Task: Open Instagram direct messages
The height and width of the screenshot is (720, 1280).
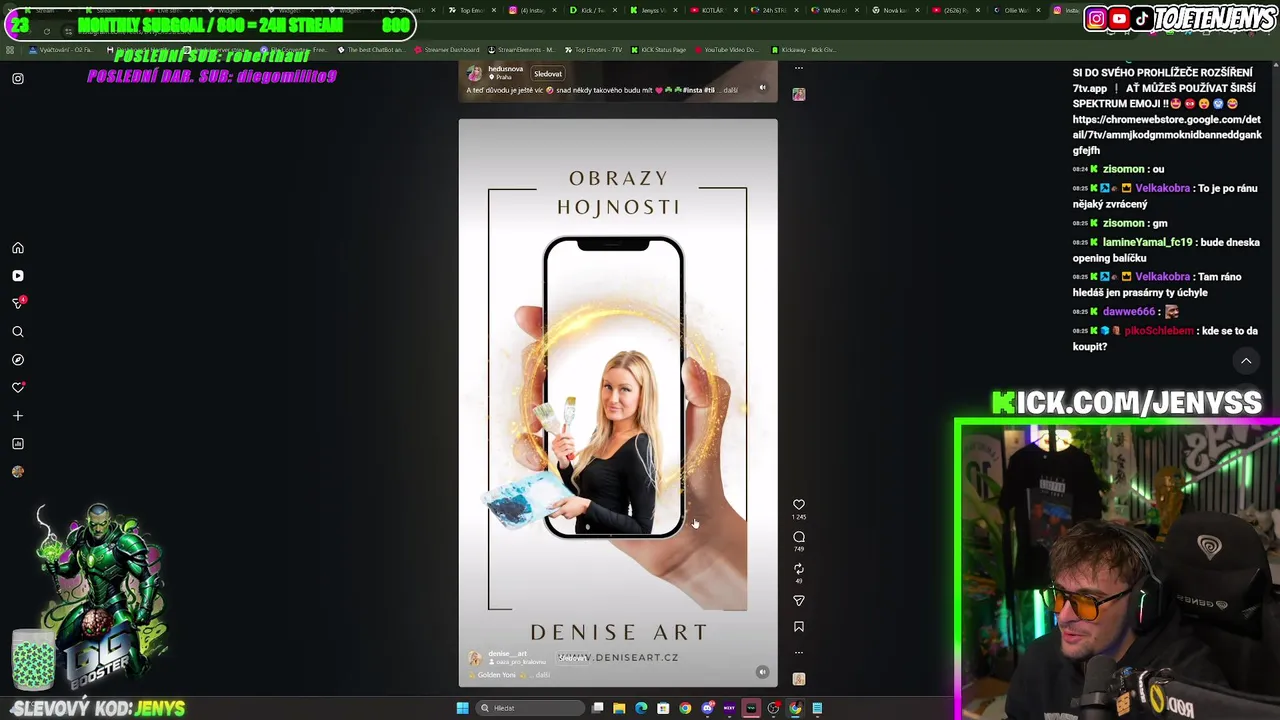Action: click(18, 303)
